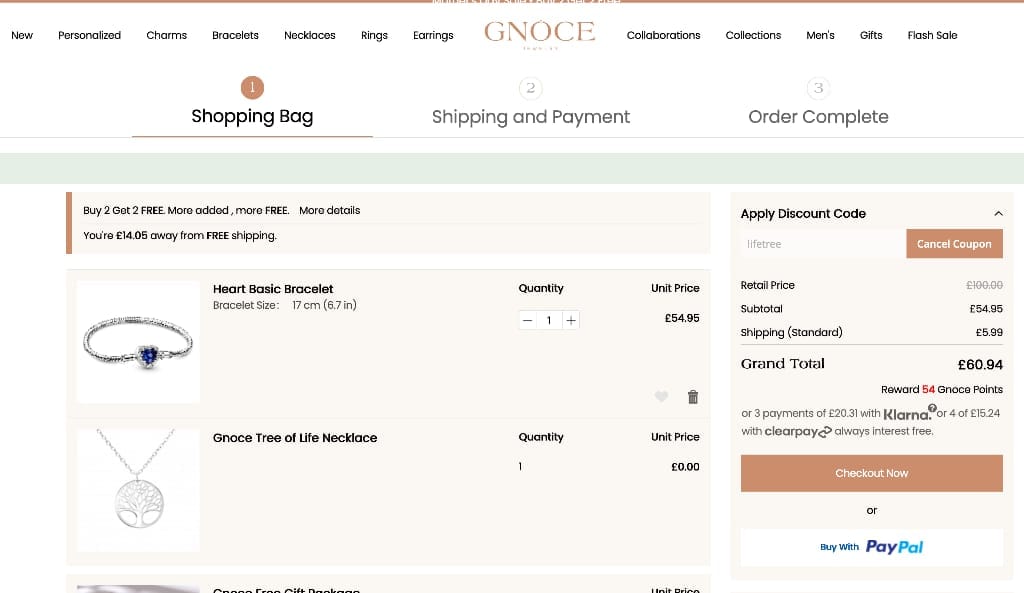Click Shipping (Standard) £5.99 value
This screenshot has width=1024, height=593.
[989, 332]
